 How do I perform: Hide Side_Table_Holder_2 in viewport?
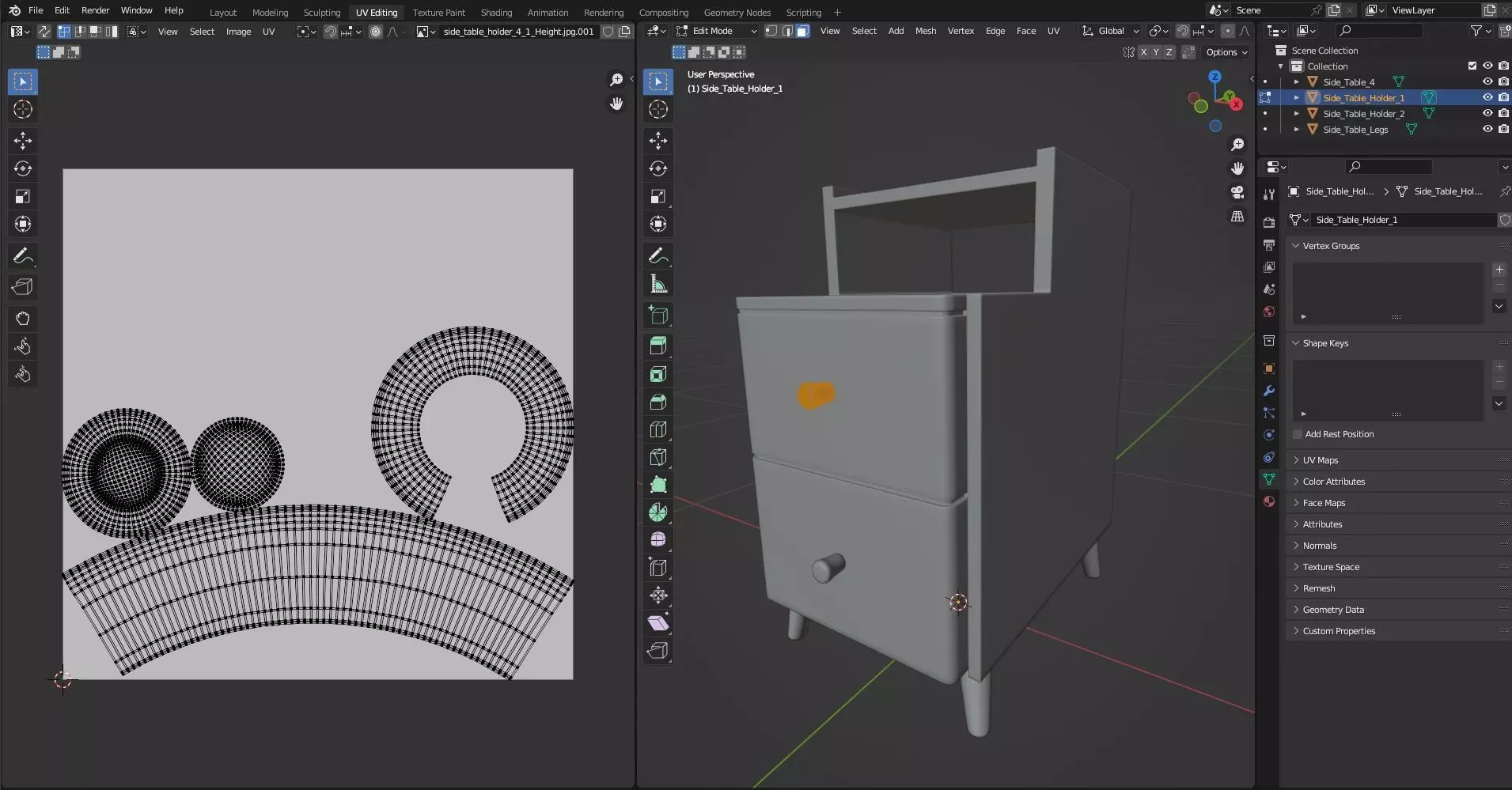(x=1487, y=113)
